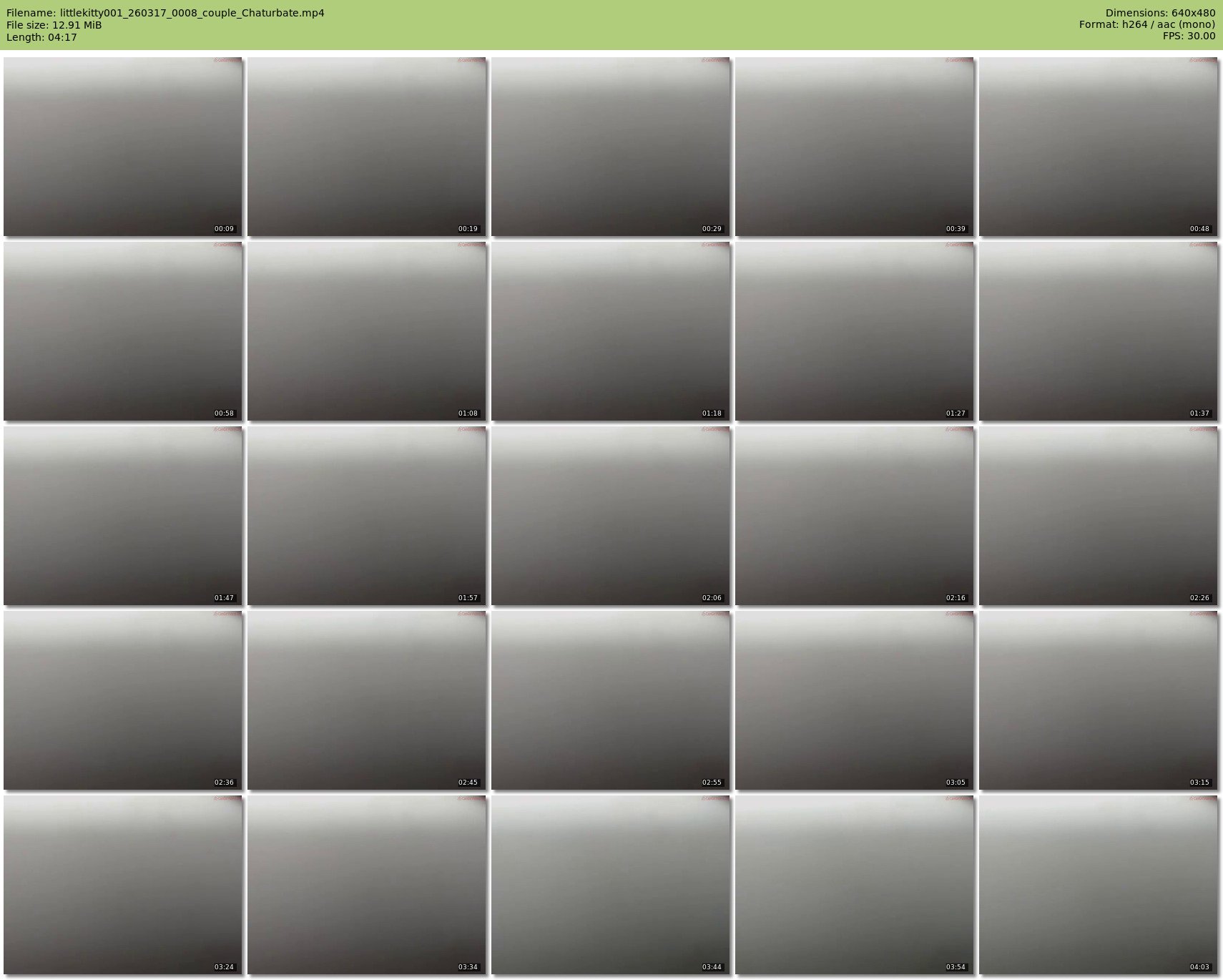This screenshot has width=1223, height=980.
Task: Select the thumbnail at 01:18
Action: [x=610, y=331]
